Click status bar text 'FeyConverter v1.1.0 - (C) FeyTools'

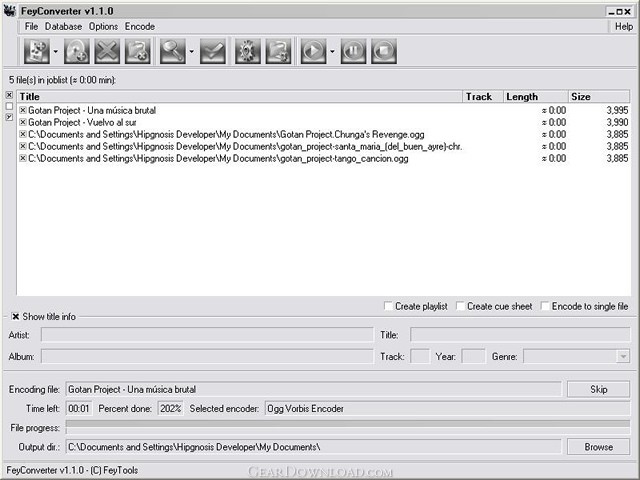pyautogui.click(x=72, y=470)
